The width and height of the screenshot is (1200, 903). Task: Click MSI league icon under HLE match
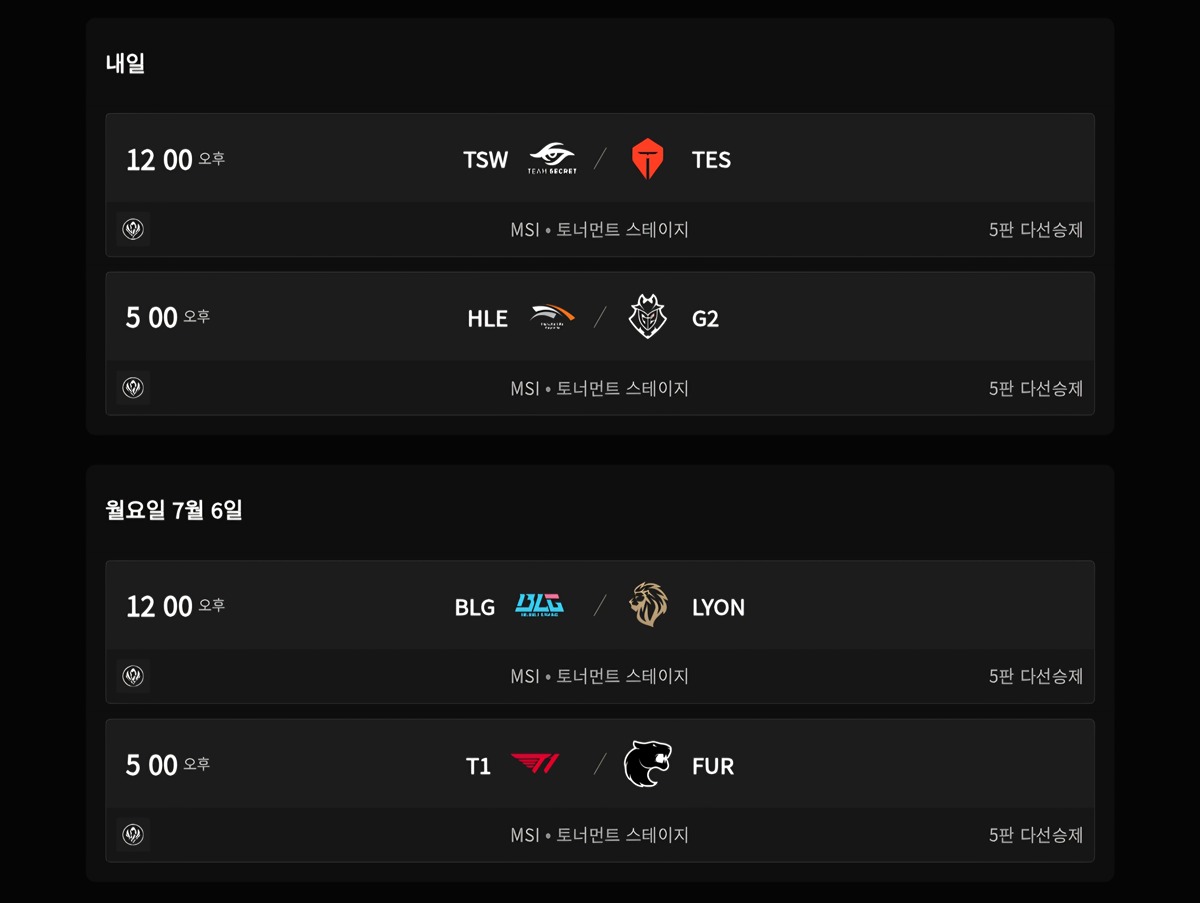133,388
